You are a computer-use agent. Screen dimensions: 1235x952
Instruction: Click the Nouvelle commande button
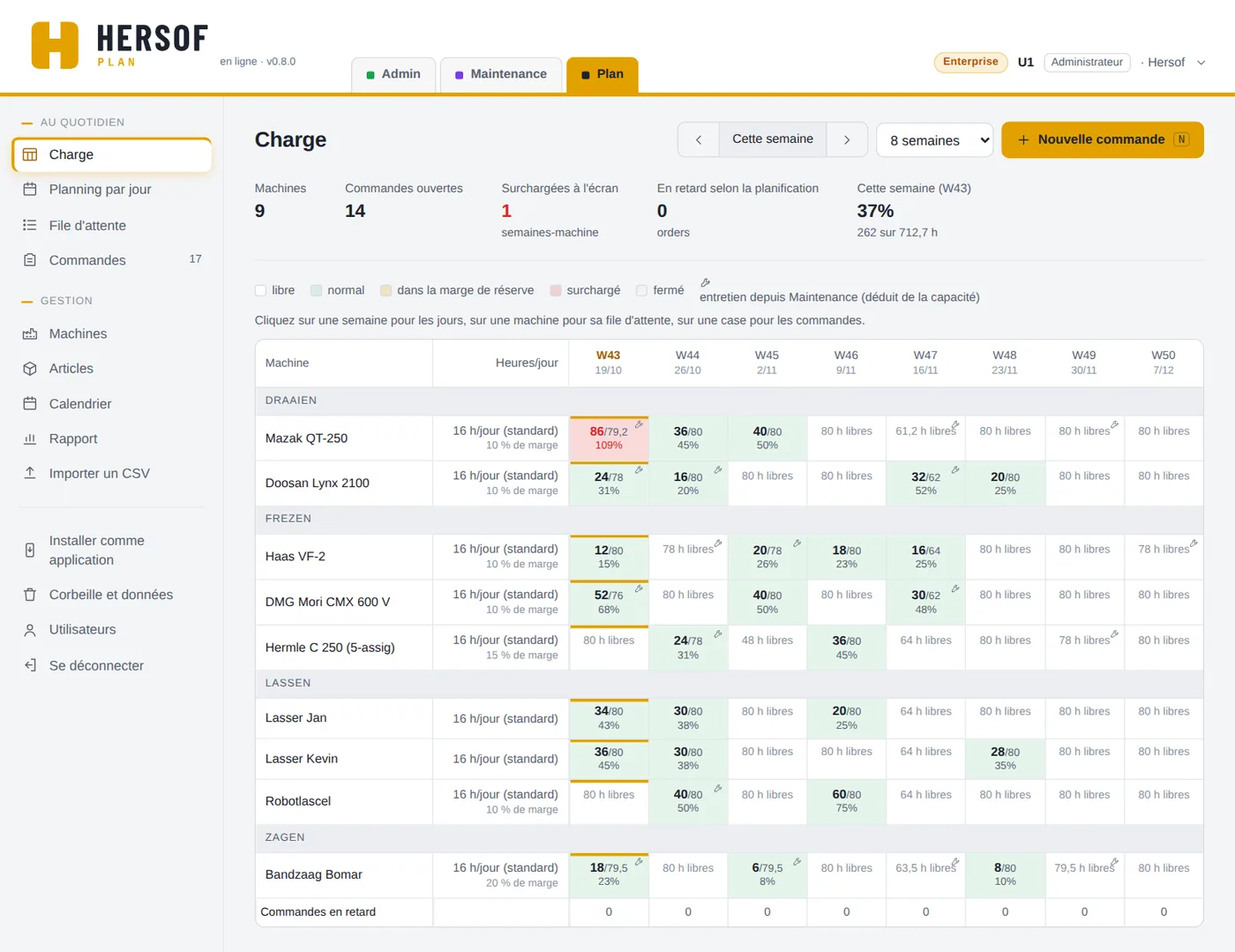point(1103,139)
